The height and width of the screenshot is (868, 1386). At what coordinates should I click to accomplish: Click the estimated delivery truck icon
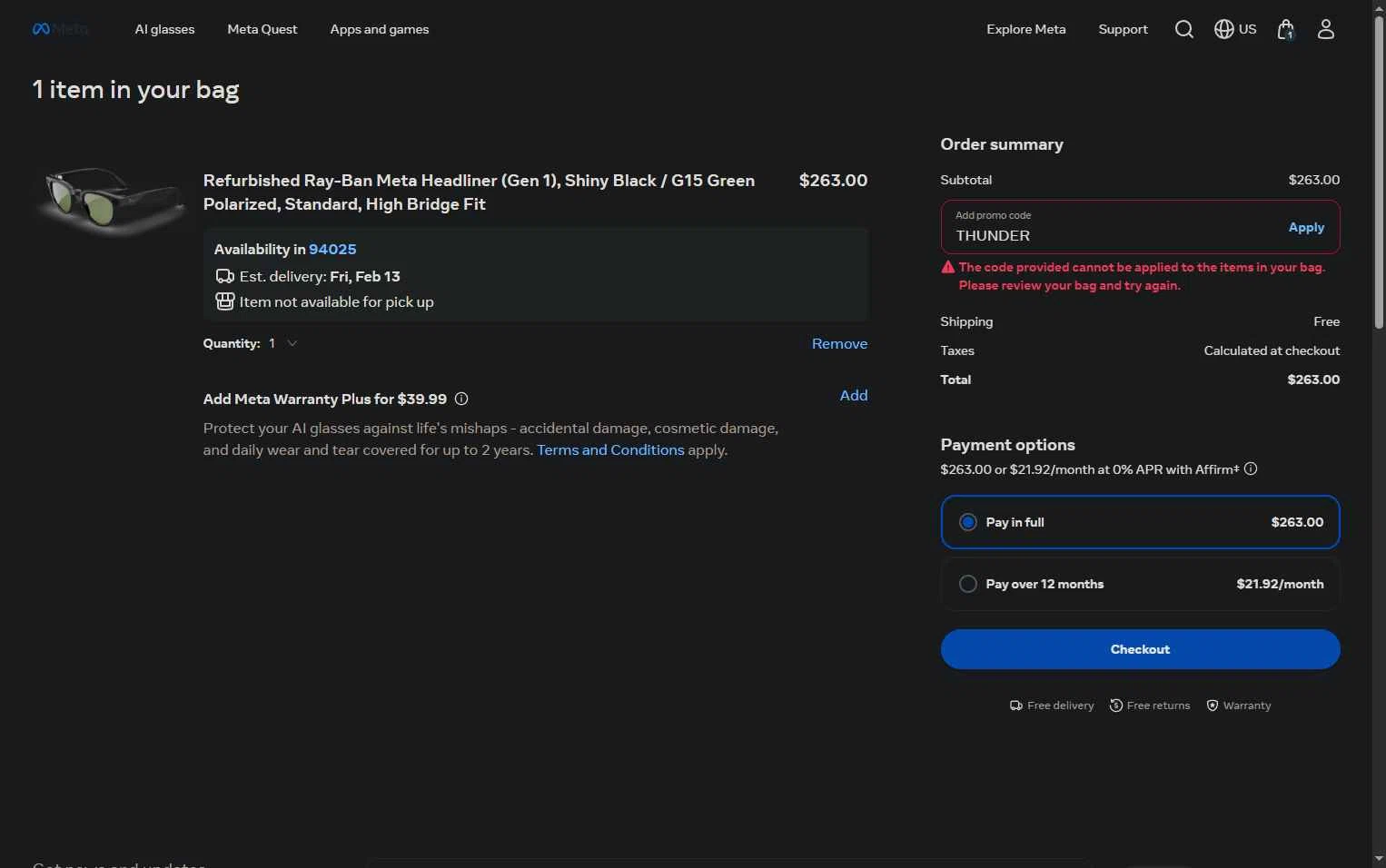pos(224,276)
